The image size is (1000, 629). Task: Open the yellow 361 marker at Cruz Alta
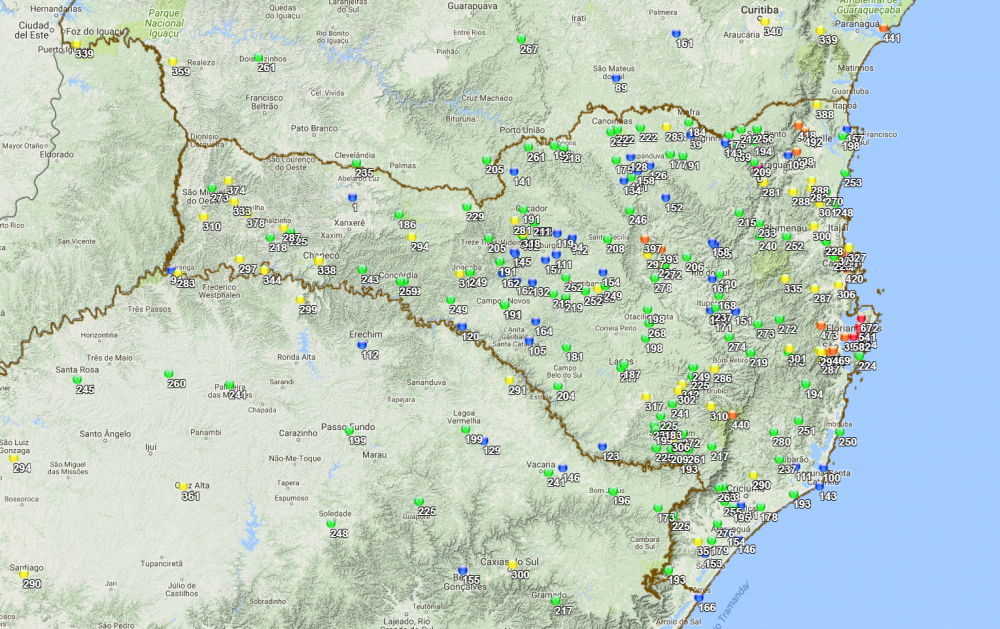point(183,487)
